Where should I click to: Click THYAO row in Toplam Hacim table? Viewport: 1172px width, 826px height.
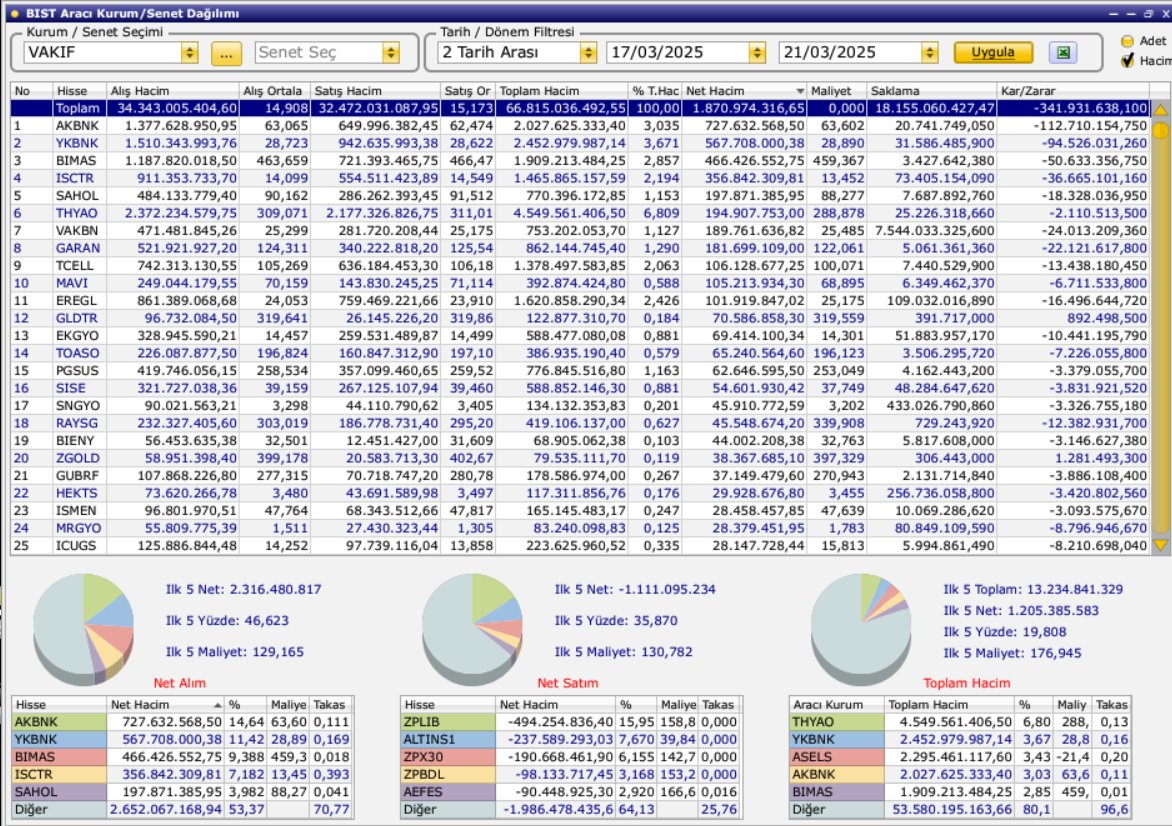(960, 722)
